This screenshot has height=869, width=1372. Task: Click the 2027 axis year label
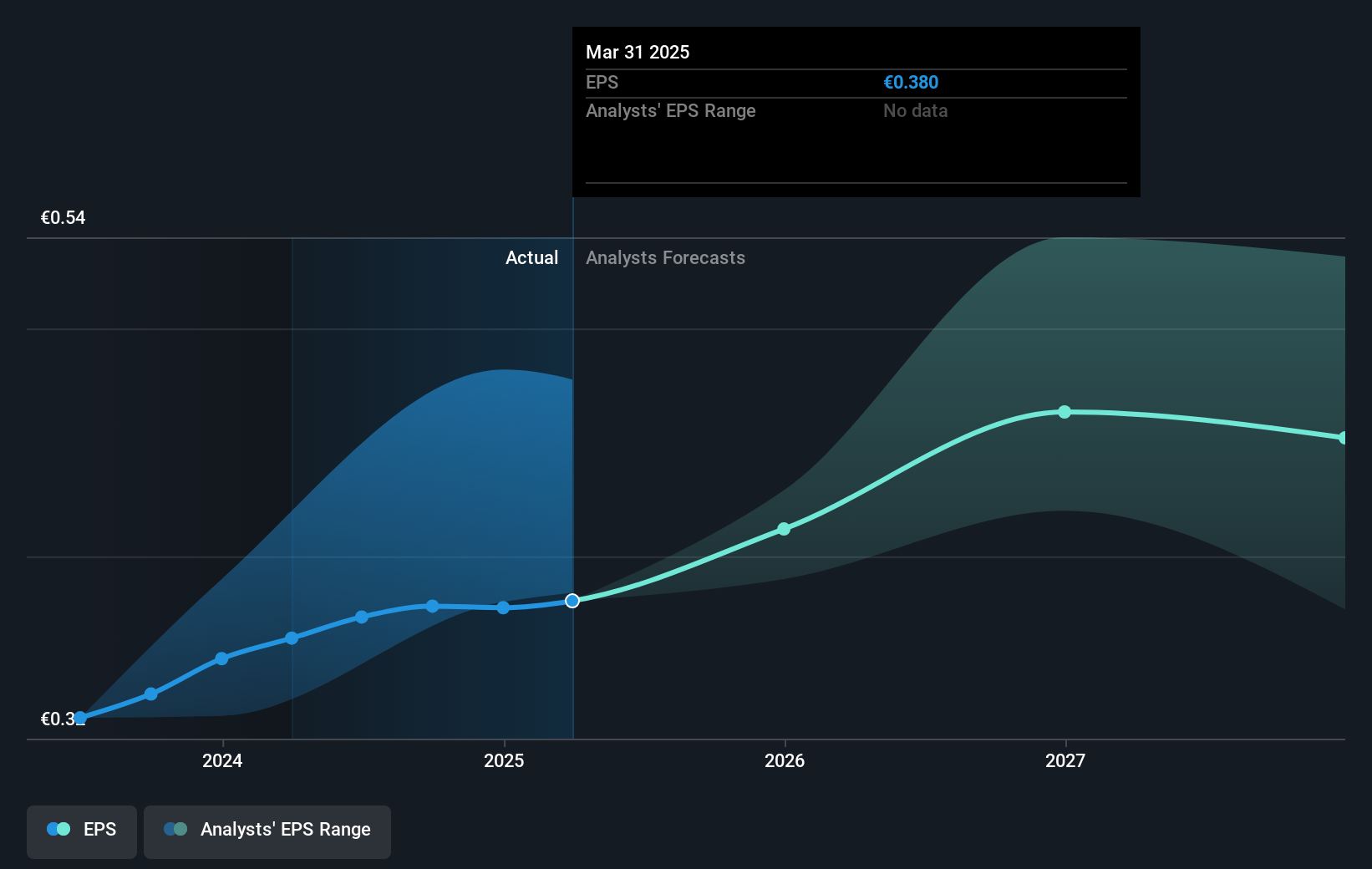click(x=1065, y=760)
